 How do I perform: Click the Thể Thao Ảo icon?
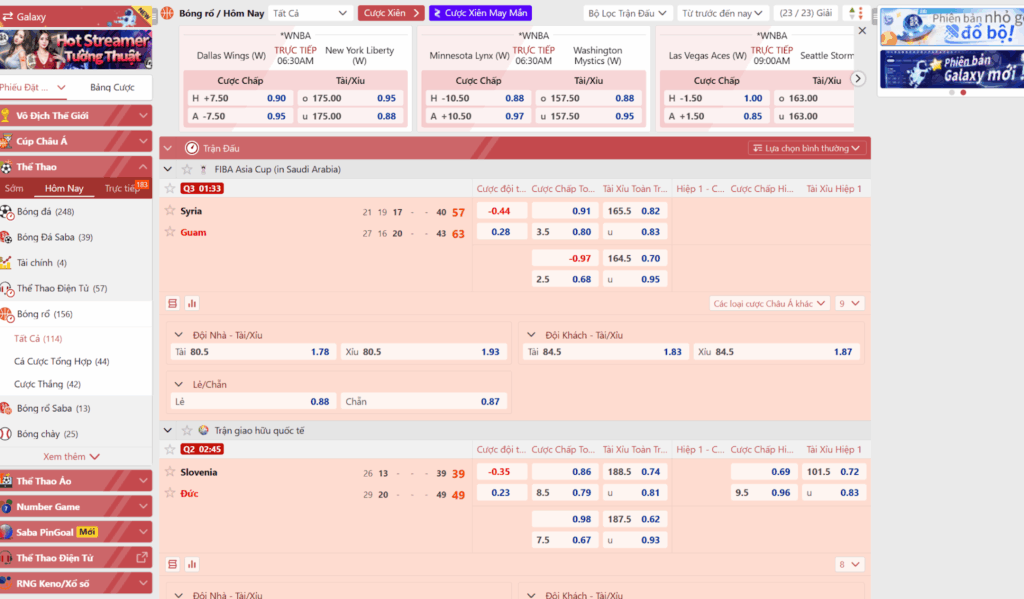pos(6,481)
